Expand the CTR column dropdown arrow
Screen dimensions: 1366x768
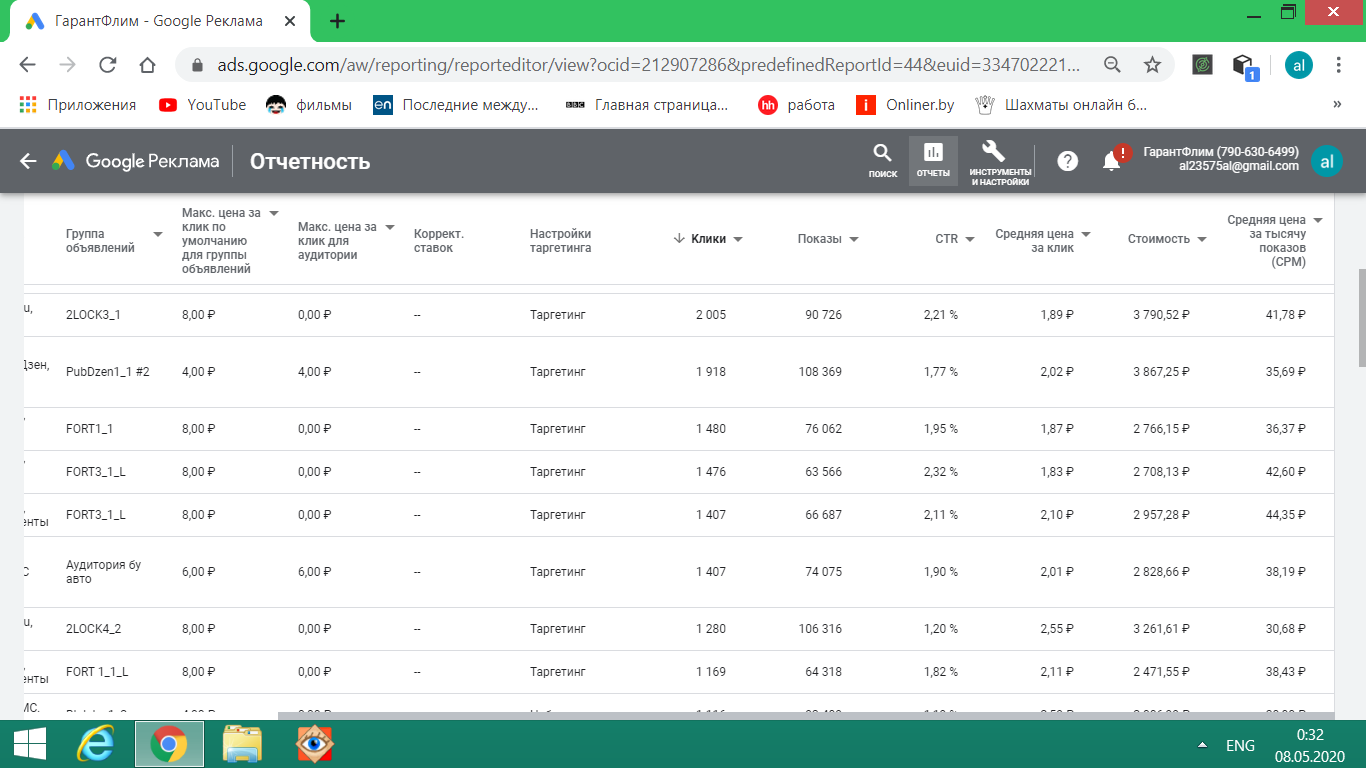tap(970, 239)
